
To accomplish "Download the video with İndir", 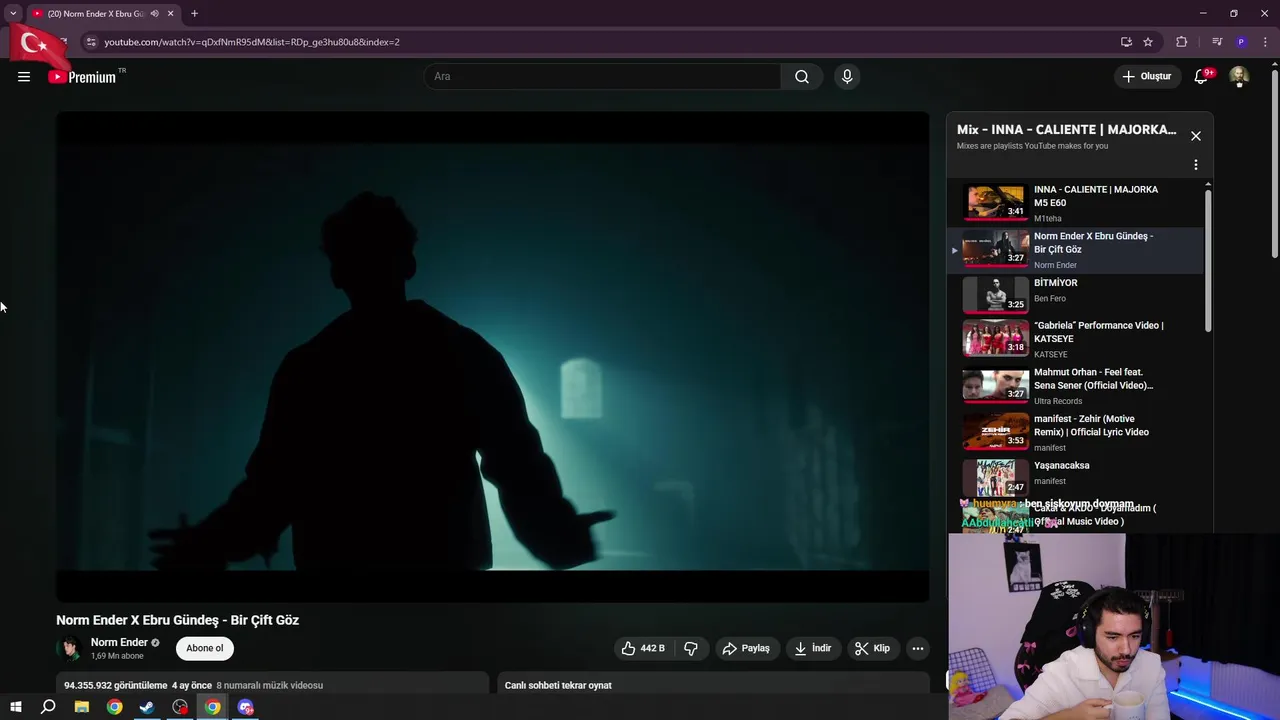I will [x=813, y=648].
